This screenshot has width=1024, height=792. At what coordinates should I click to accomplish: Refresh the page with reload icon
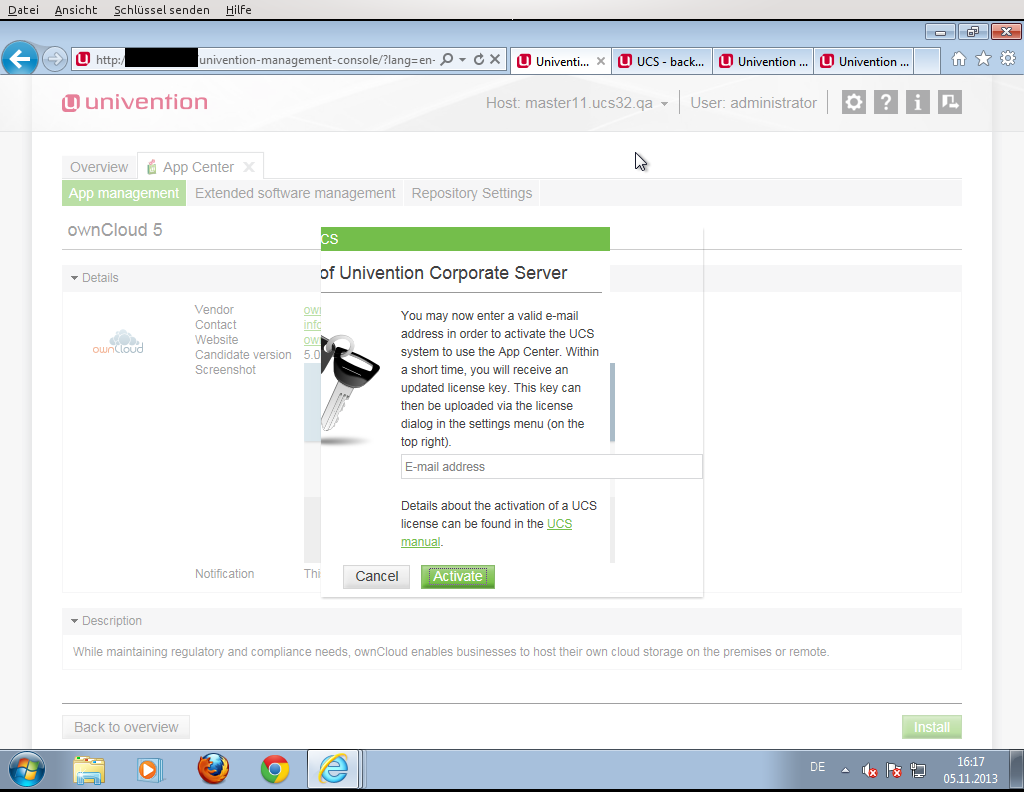click(479, 60)
